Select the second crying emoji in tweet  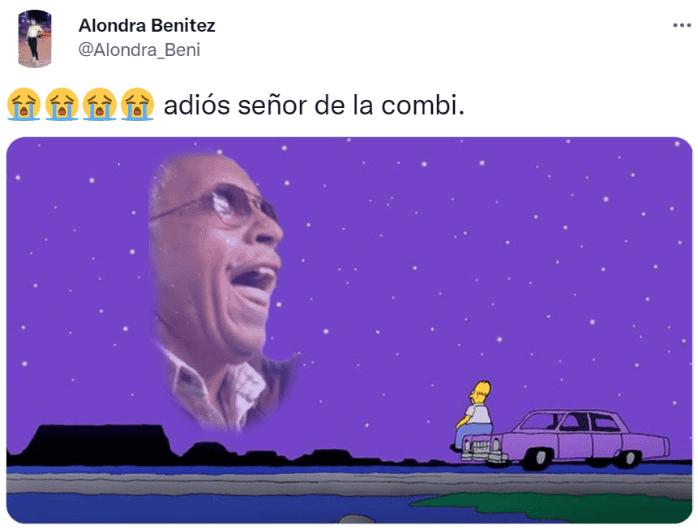pos(62,105)
